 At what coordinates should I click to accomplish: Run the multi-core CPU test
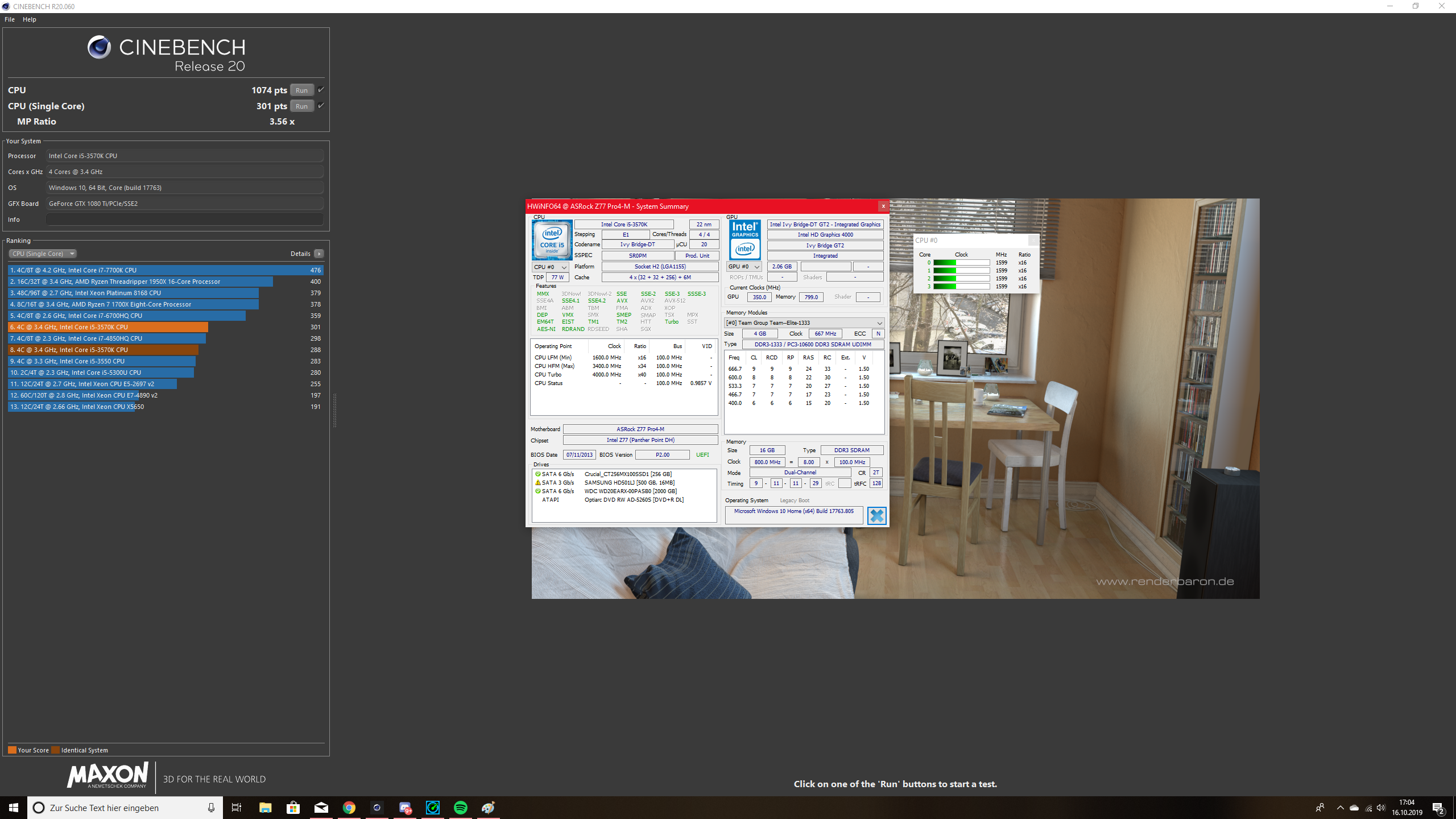[301, 90]
